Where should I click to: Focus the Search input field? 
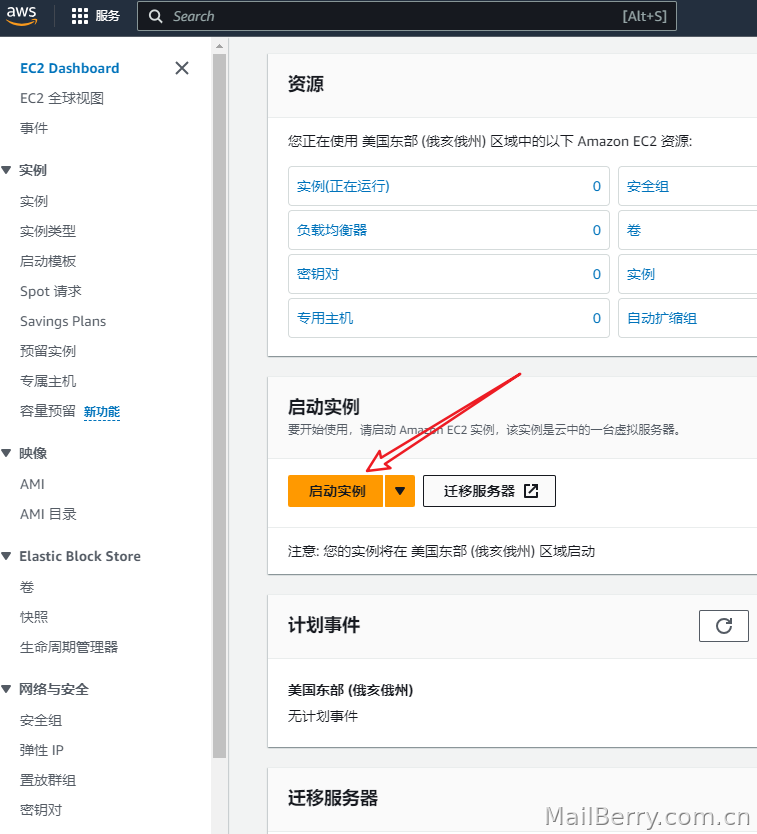click(407, 16)
